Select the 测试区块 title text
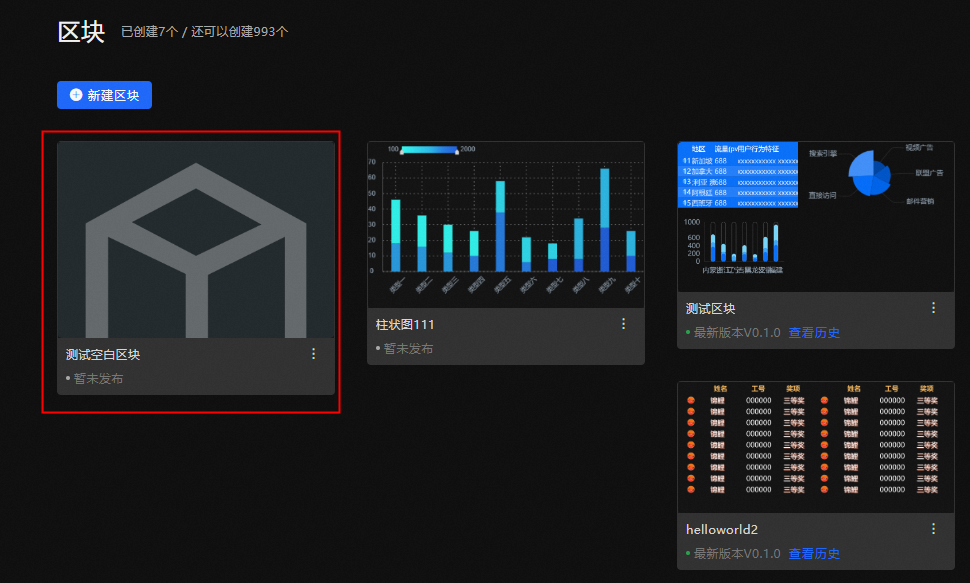Viewport: 970px width, 583px height. pyautogui.click(x=710, y=309)
